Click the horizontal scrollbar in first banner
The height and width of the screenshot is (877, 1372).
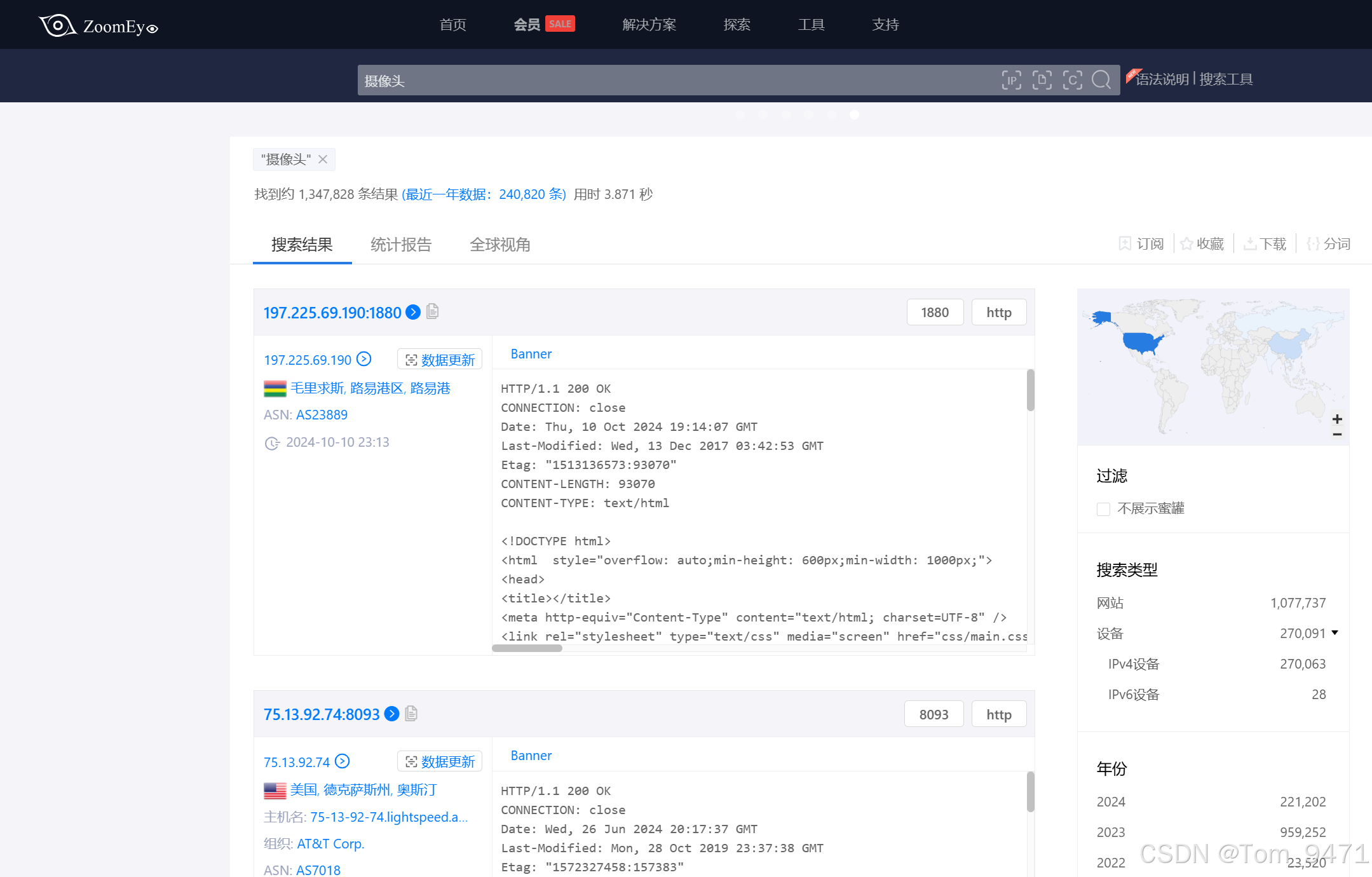coord(527,648)
